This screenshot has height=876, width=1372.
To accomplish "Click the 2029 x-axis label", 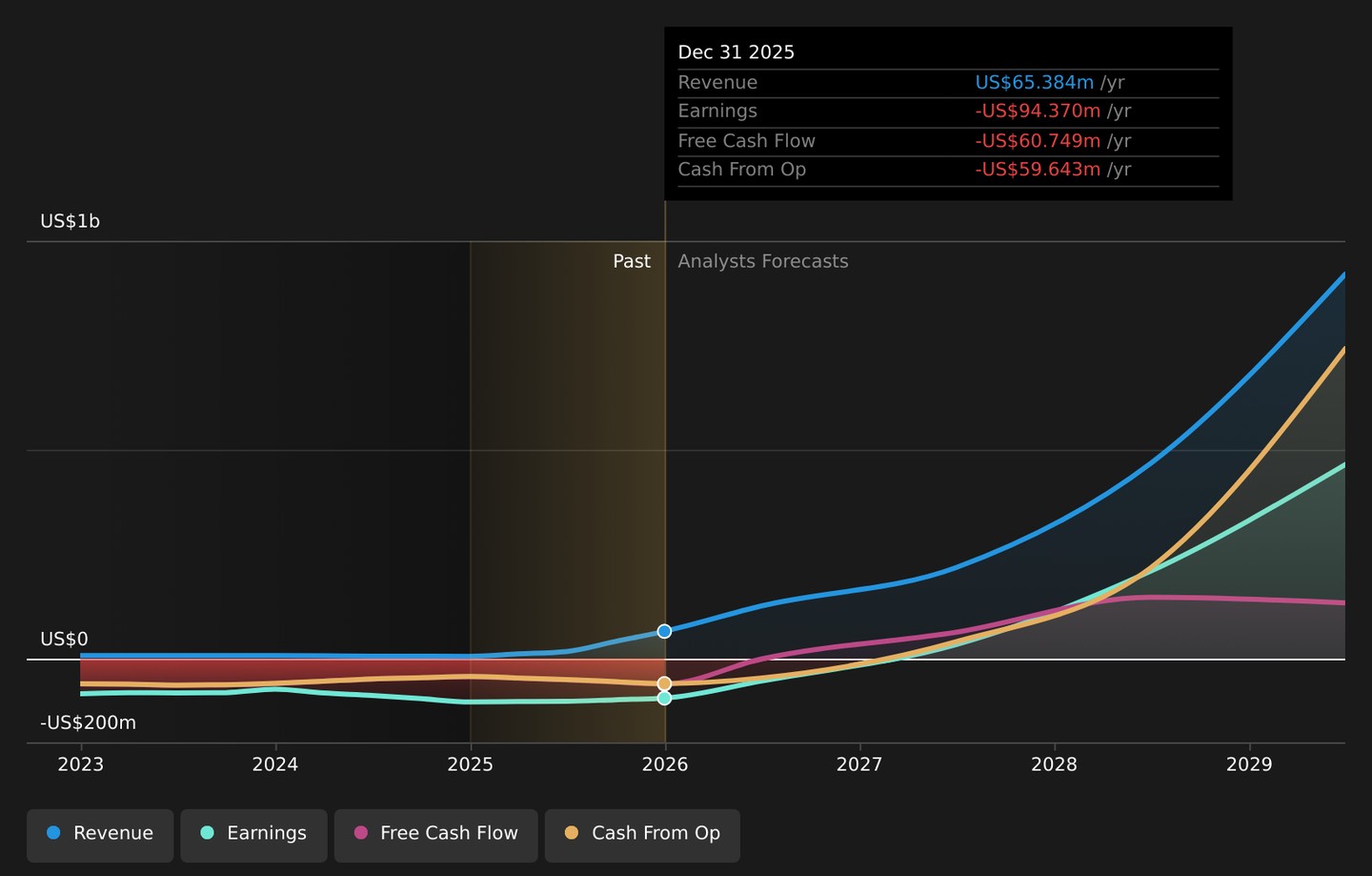I will point(1249,764).
